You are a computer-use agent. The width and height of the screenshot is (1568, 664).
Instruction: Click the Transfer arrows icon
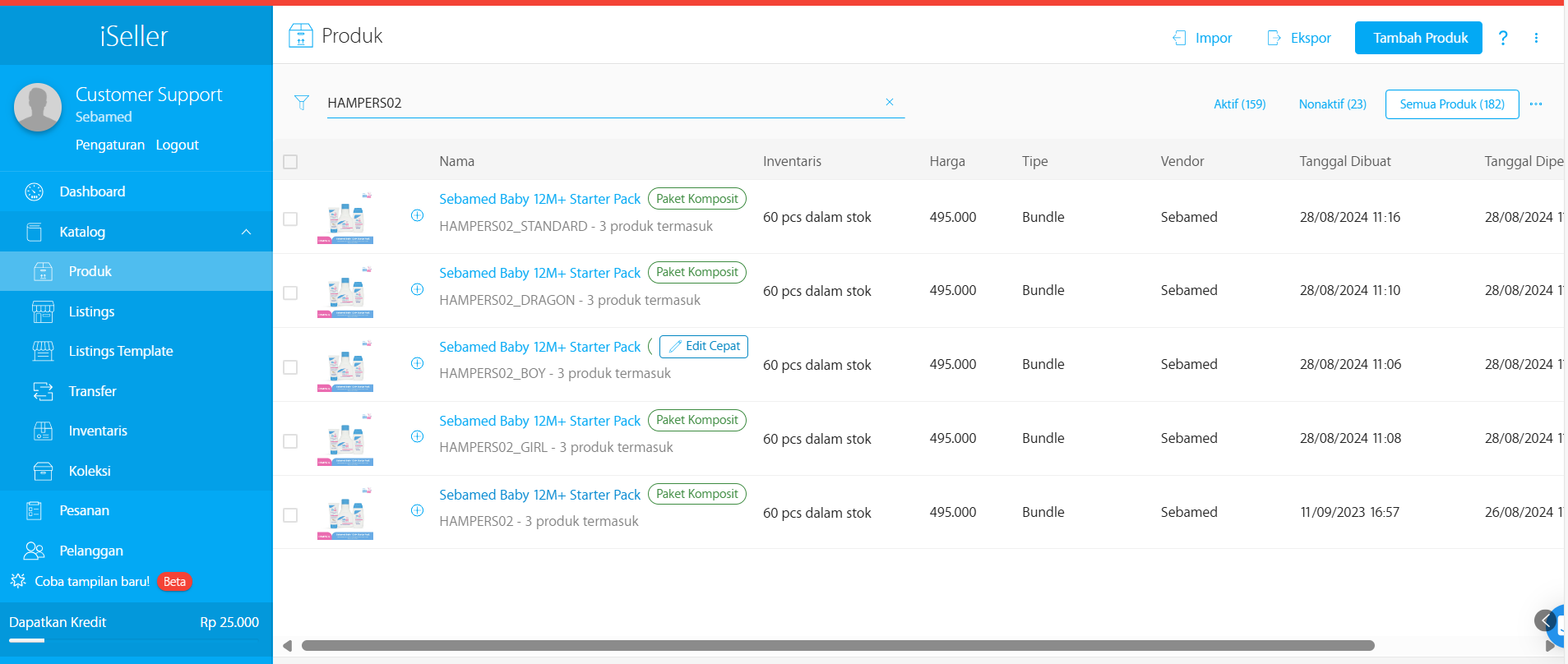click(43, 391)
